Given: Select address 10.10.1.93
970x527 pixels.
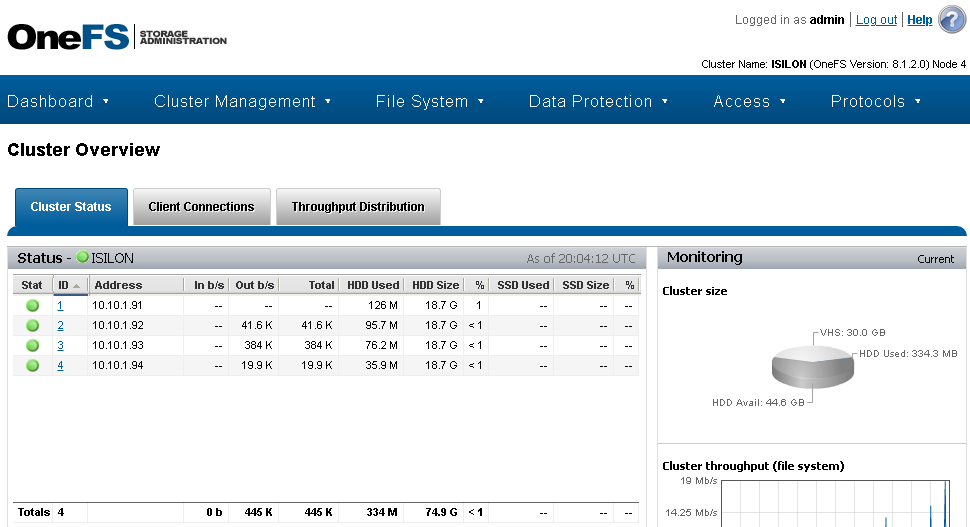Looking at the screenshot, I should click(118, 346).
